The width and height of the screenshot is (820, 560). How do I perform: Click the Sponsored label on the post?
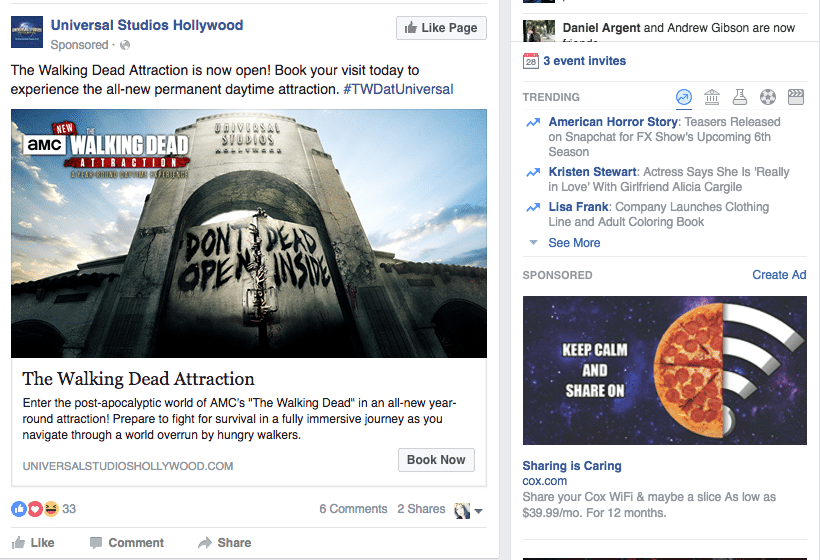click(79, 45)
